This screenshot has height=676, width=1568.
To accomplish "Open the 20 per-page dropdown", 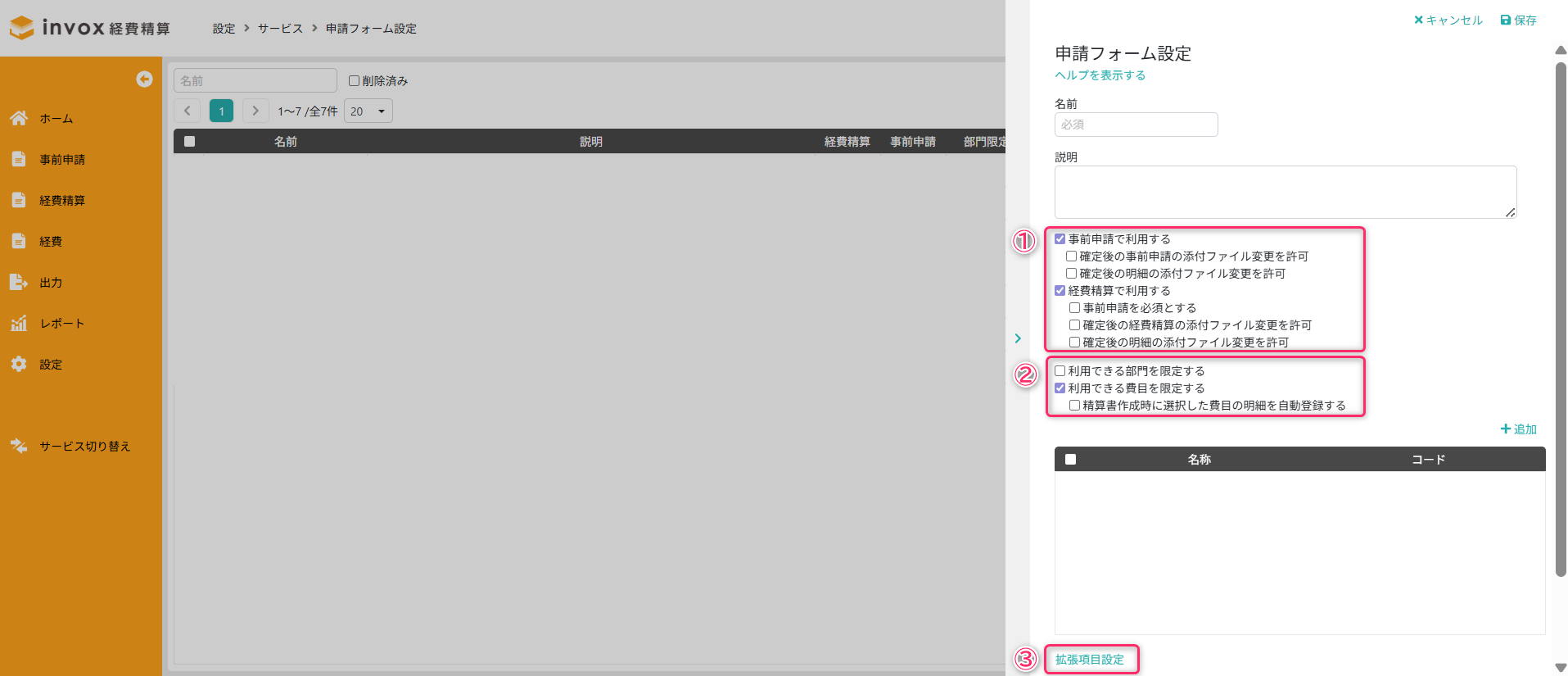I will [368, 111].
